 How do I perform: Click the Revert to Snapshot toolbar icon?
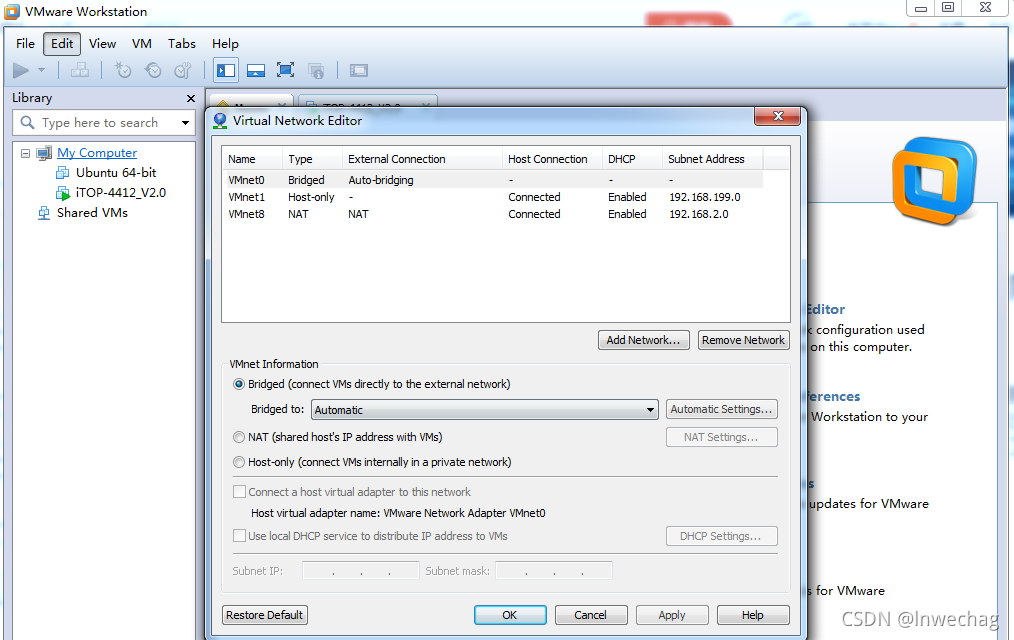pos(153,70)
